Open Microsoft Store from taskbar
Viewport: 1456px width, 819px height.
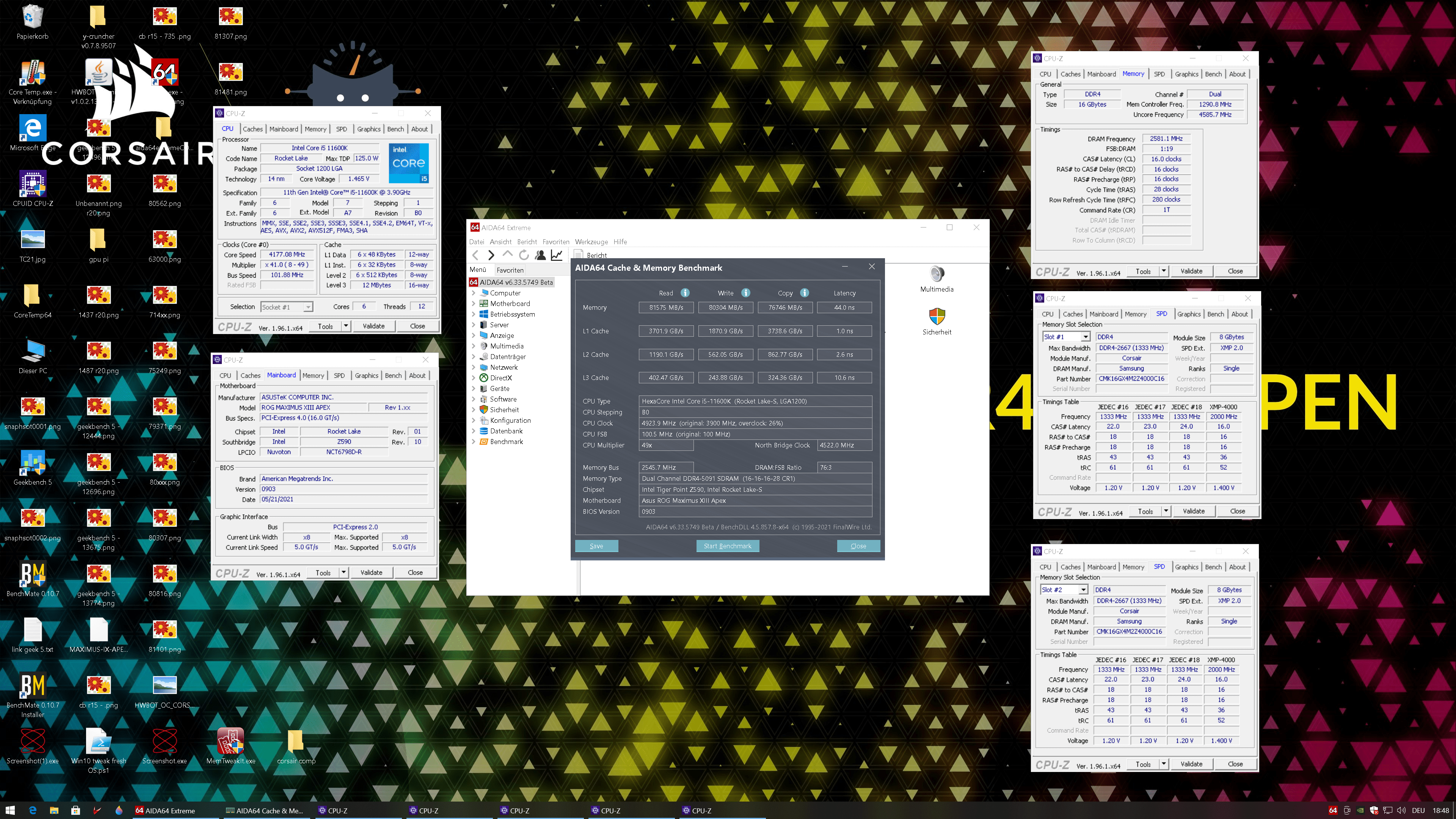75,810
